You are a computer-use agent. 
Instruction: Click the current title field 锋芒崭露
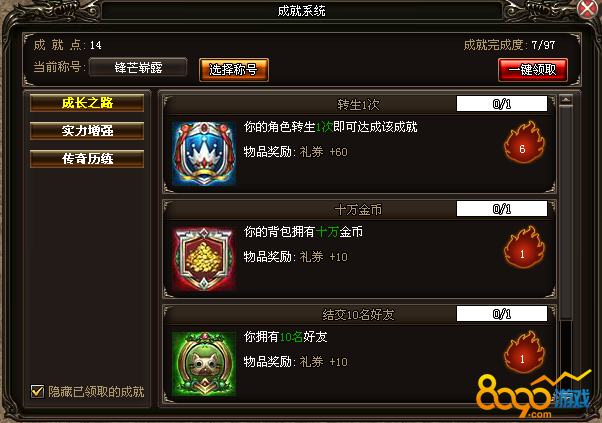[138, 68]
